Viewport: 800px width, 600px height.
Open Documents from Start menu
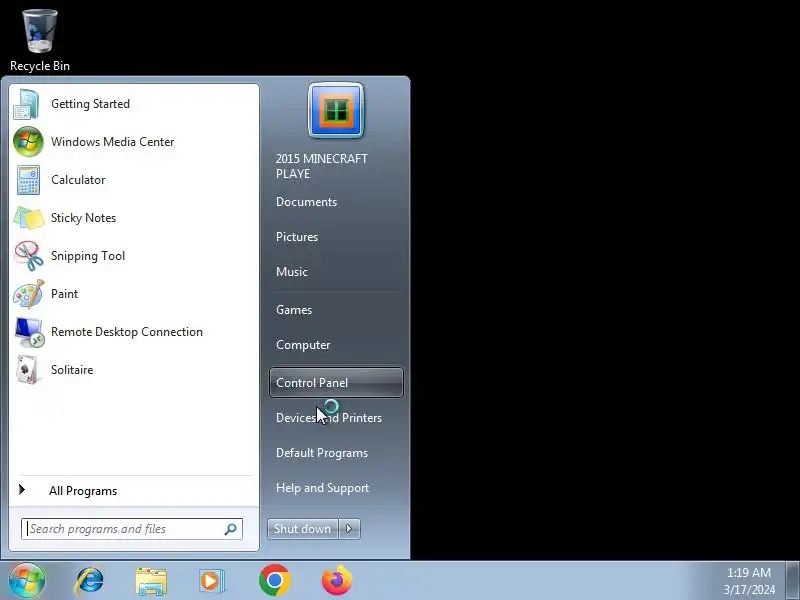307,202
